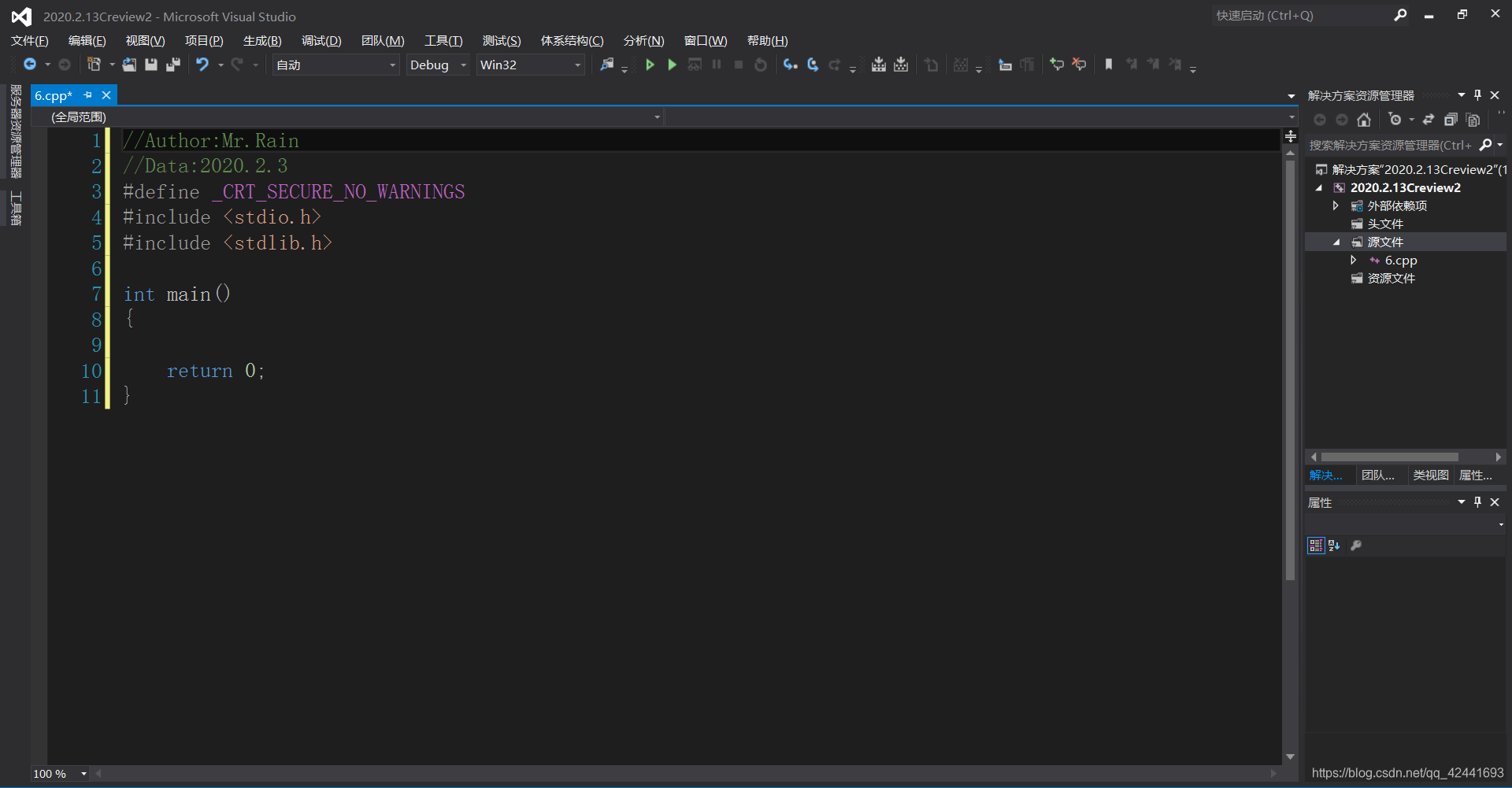Pin the 6.cpp editor tab
1512x788 pixels.
click(87, 95)
